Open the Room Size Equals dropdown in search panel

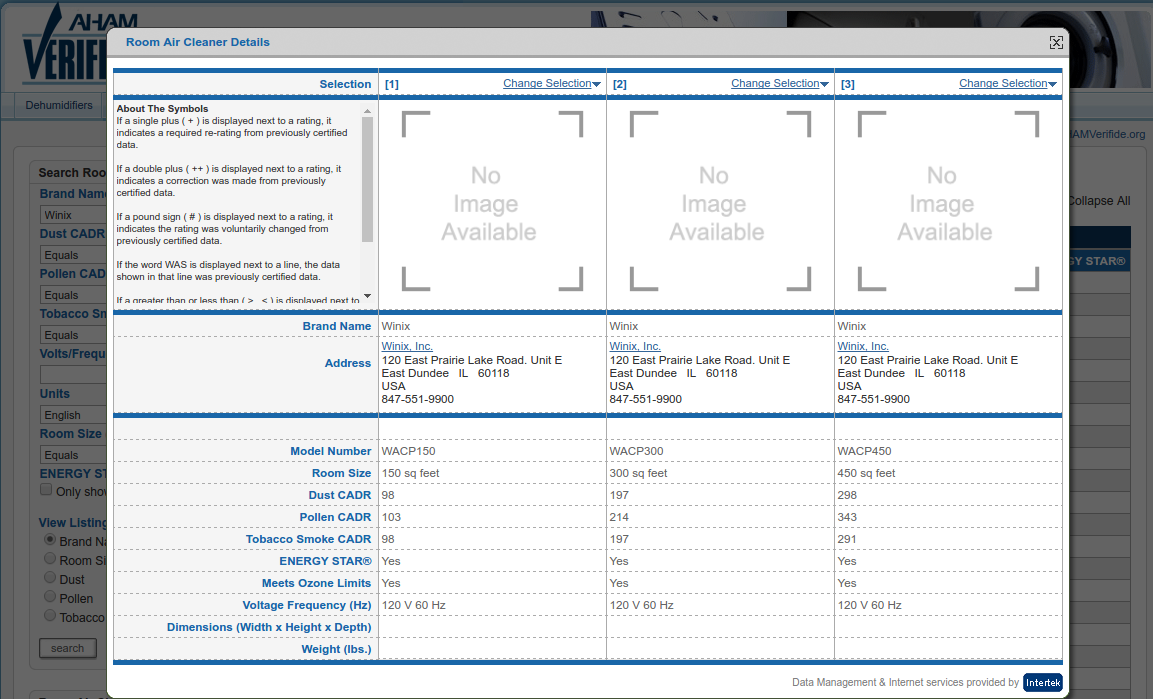[74, 455]
